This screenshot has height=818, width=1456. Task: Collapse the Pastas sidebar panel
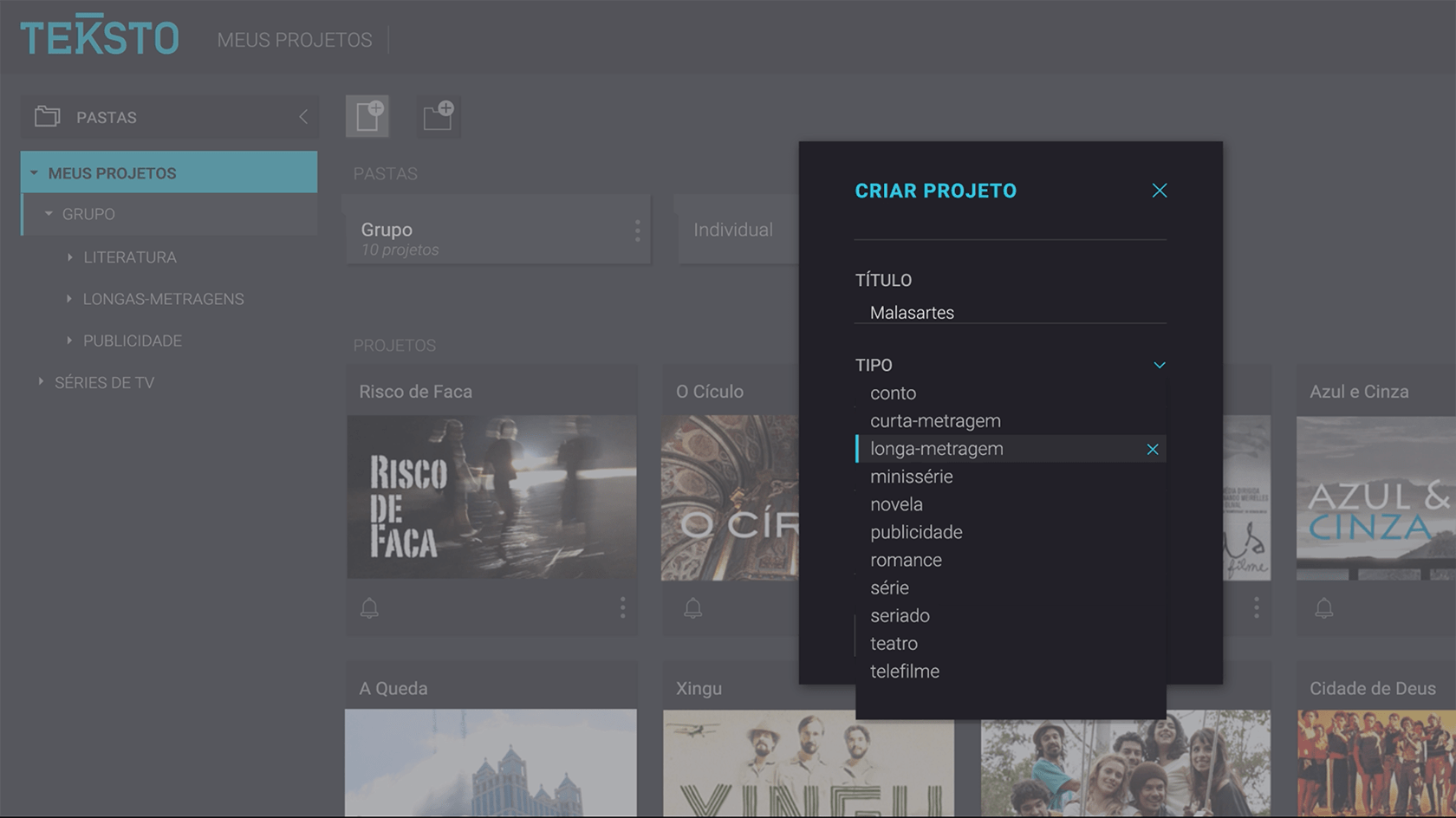point(303,117)
